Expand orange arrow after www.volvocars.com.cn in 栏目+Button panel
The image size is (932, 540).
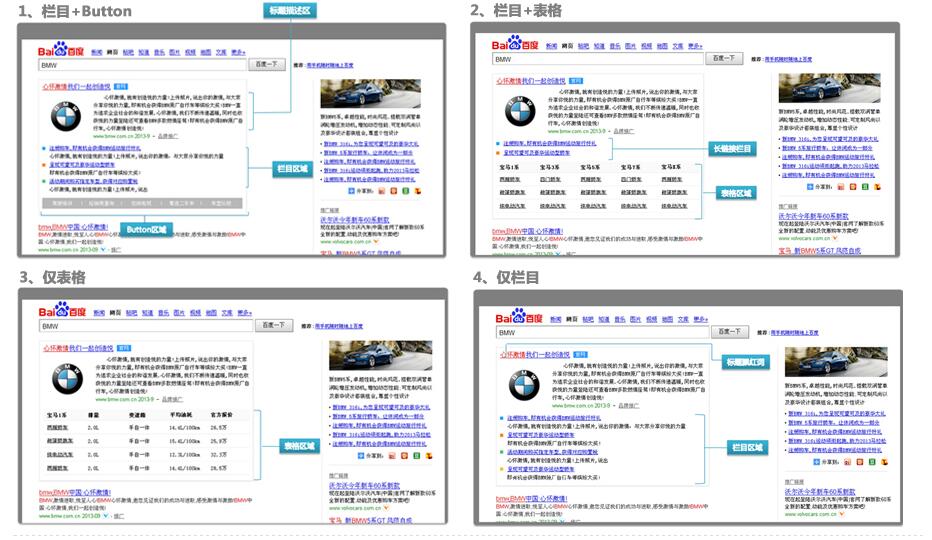pos(376,241)
